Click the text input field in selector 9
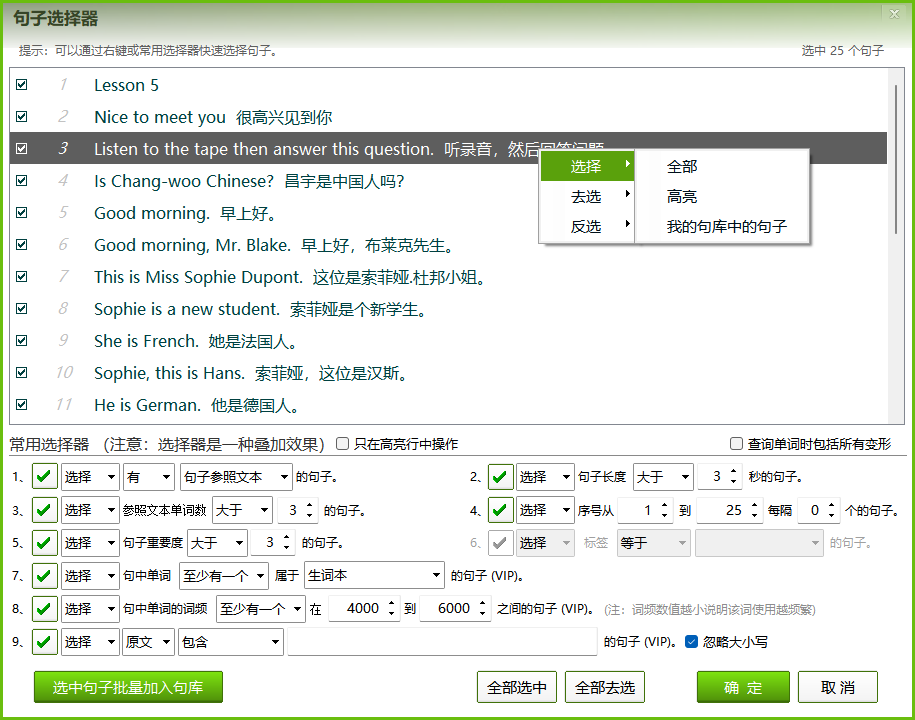The image size is (915, 720). (x=442, y=642)
